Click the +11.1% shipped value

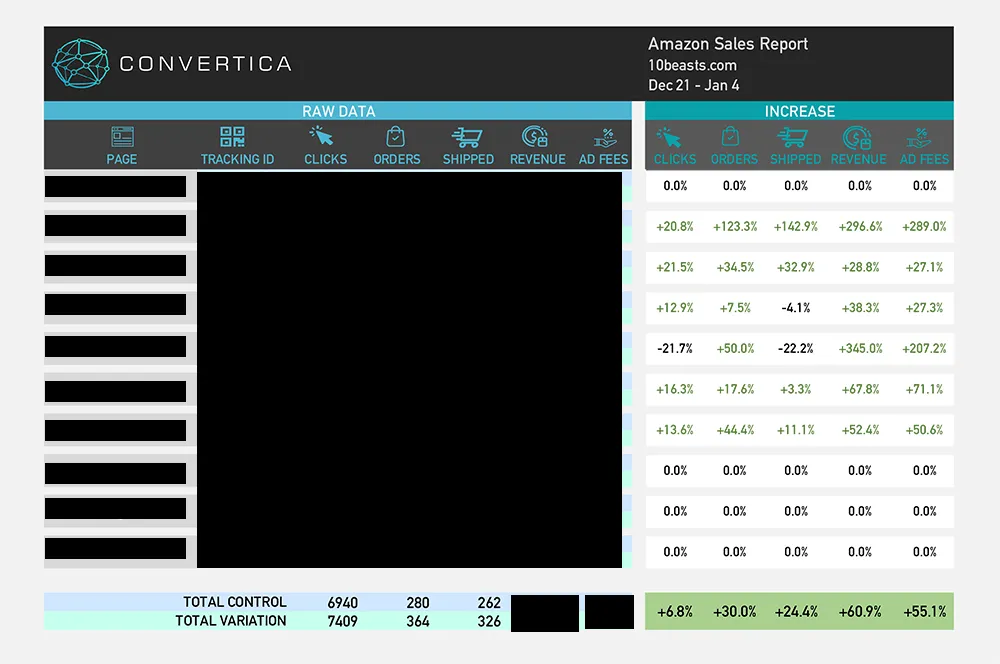796,430
